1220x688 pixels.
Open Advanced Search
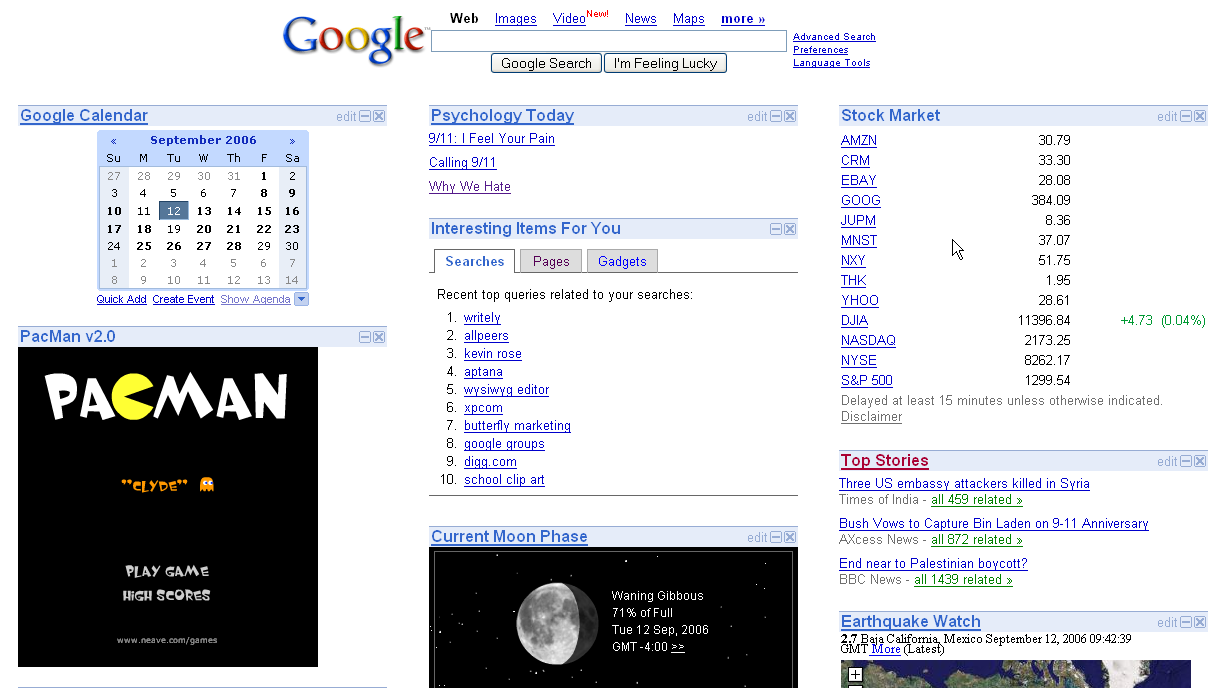(834, 37)
